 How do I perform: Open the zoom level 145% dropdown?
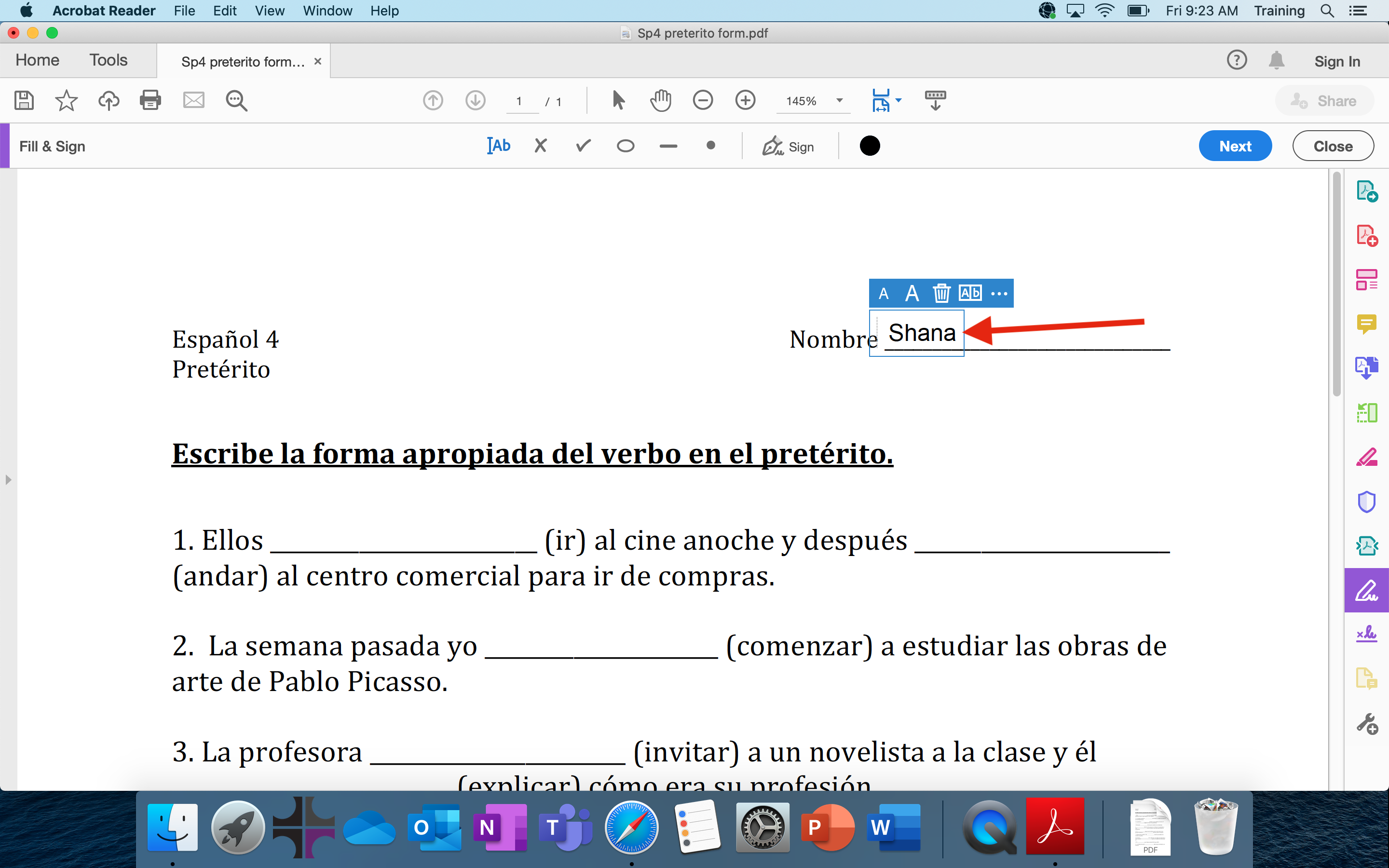pyautogui.click(x=813, y=101)
